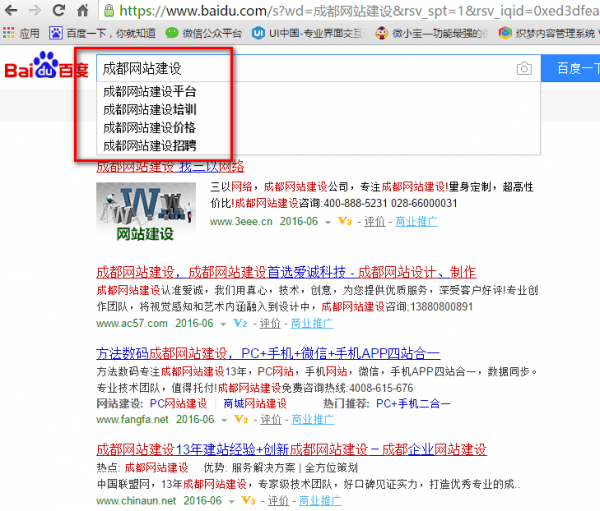600x511 pixels.
Task: Open the www.ac57.com result URL
Action: pyautogui.click(x=132, y=323)
